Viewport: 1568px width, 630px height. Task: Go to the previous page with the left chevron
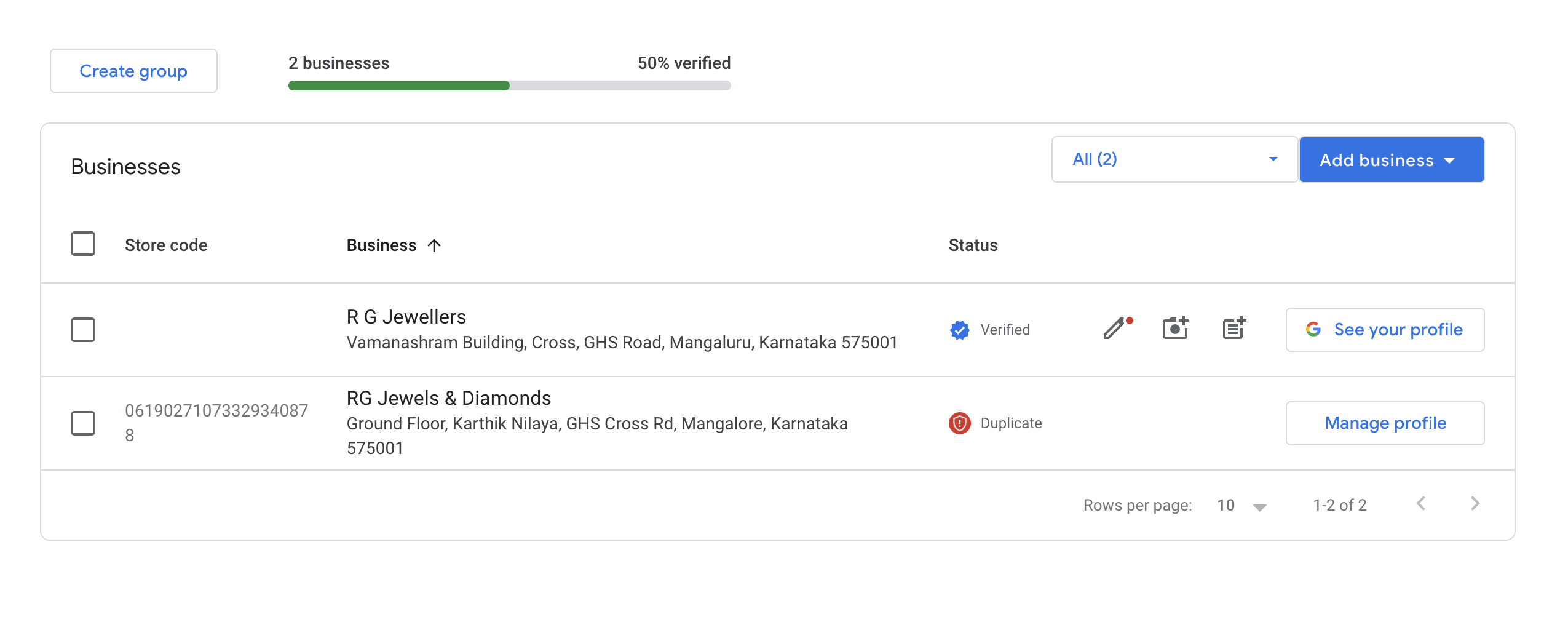pyautogui.click(x=1421, y=504)
